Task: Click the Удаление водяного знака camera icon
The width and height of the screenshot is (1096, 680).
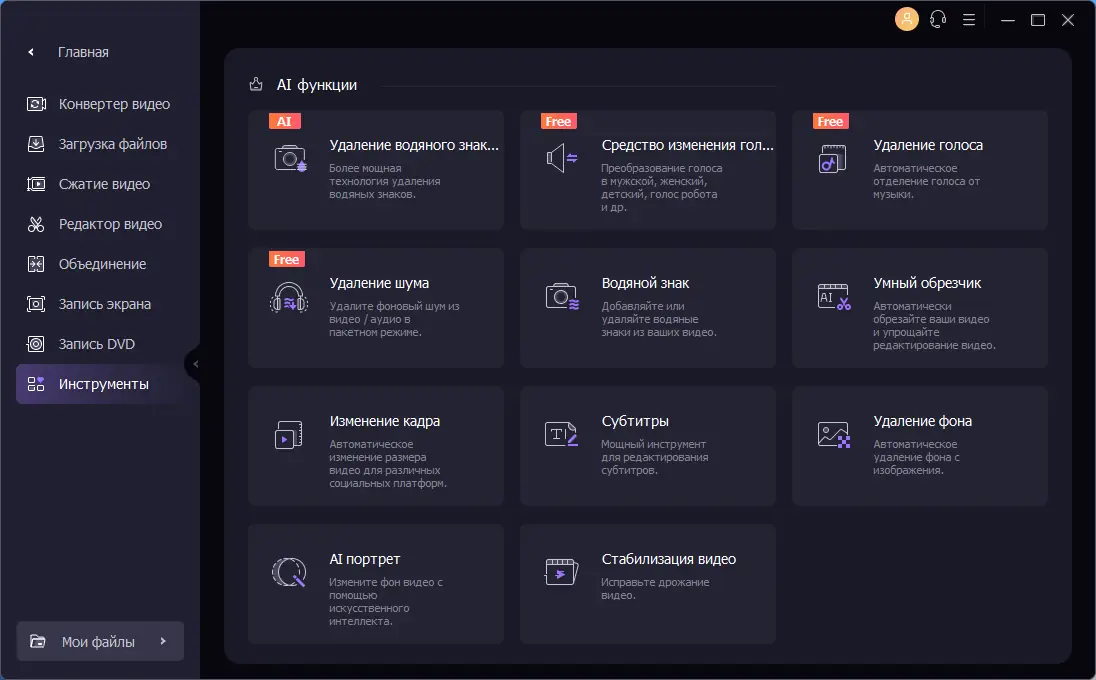Action: [291, 158]
